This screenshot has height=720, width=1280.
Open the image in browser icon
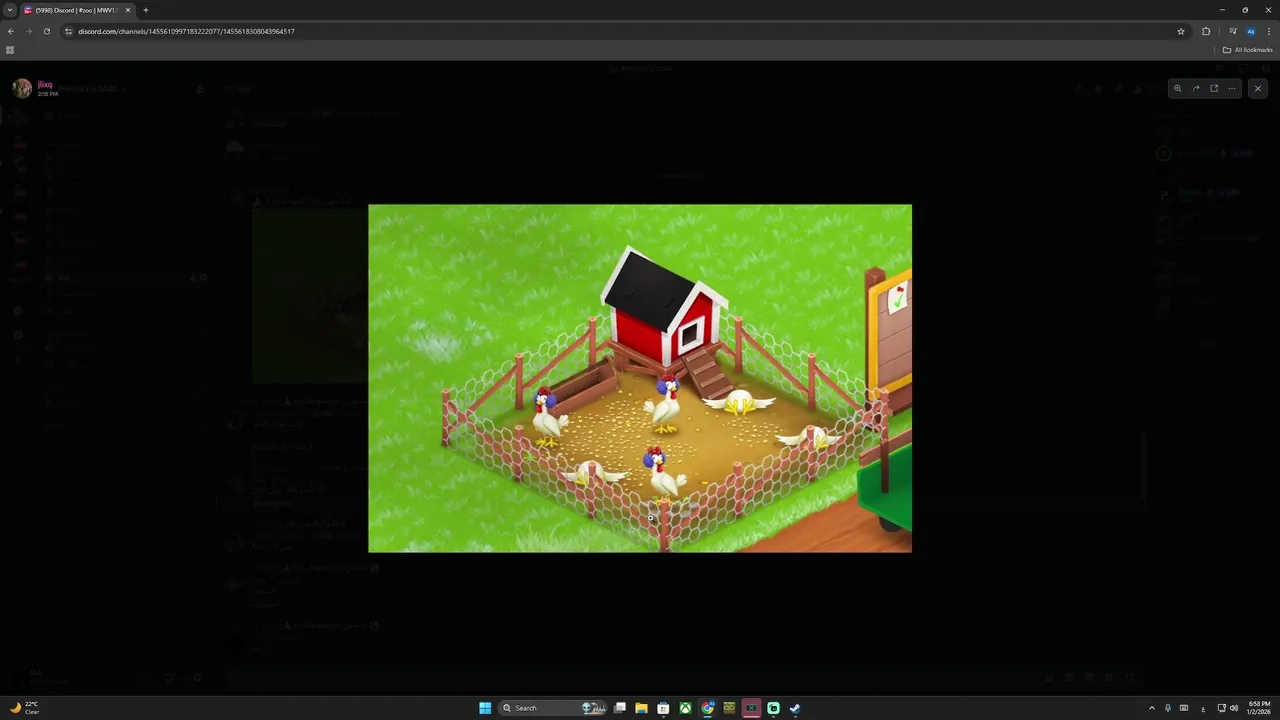point(1214,88)
